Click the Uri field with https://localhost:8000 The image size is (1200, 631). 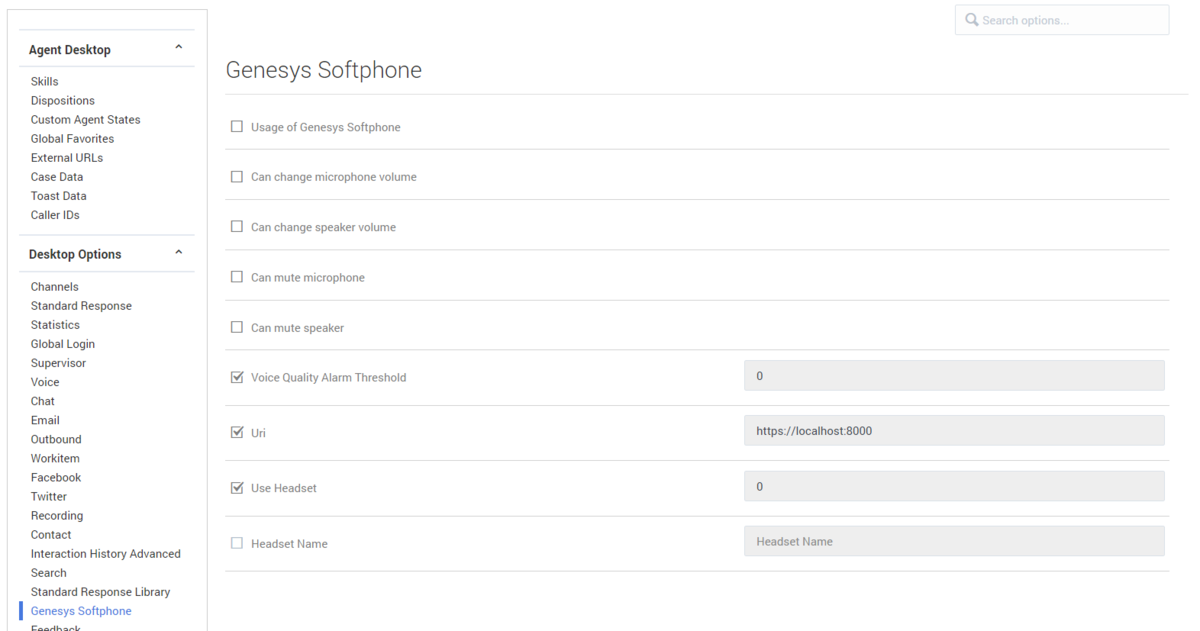(954, 431)
